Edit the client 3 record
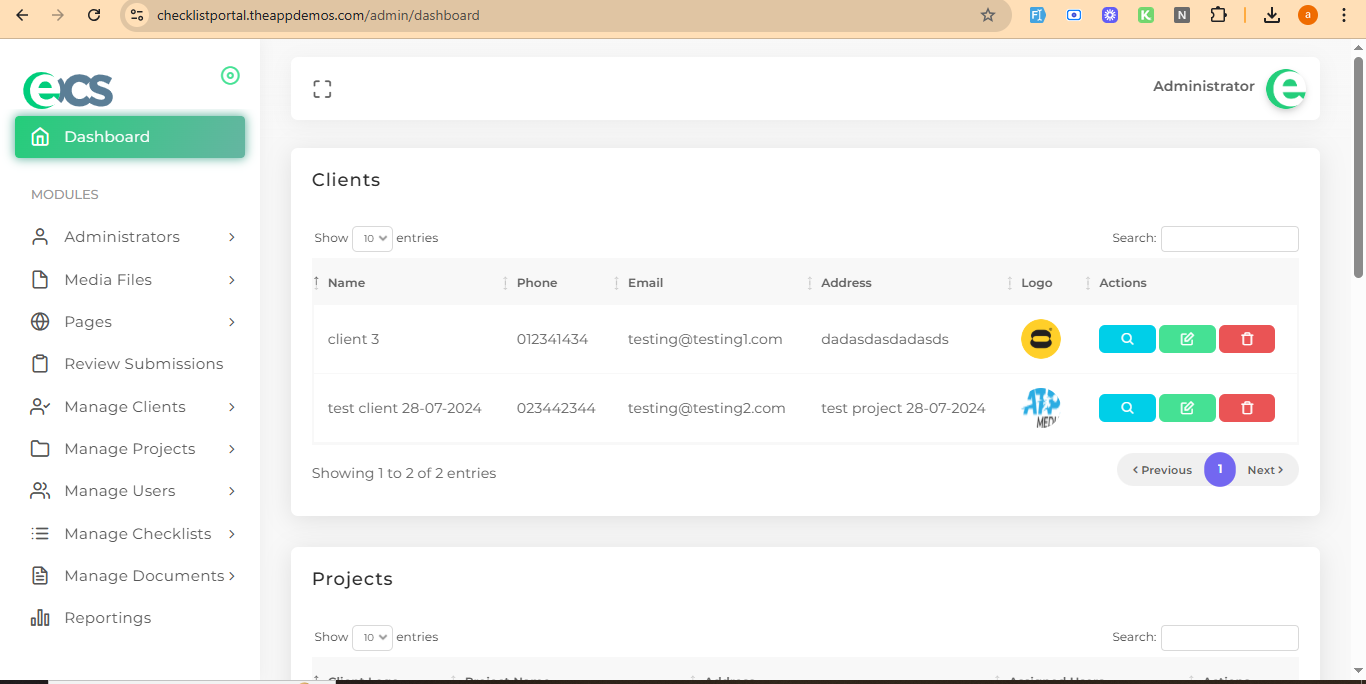 coord(1187,339)
